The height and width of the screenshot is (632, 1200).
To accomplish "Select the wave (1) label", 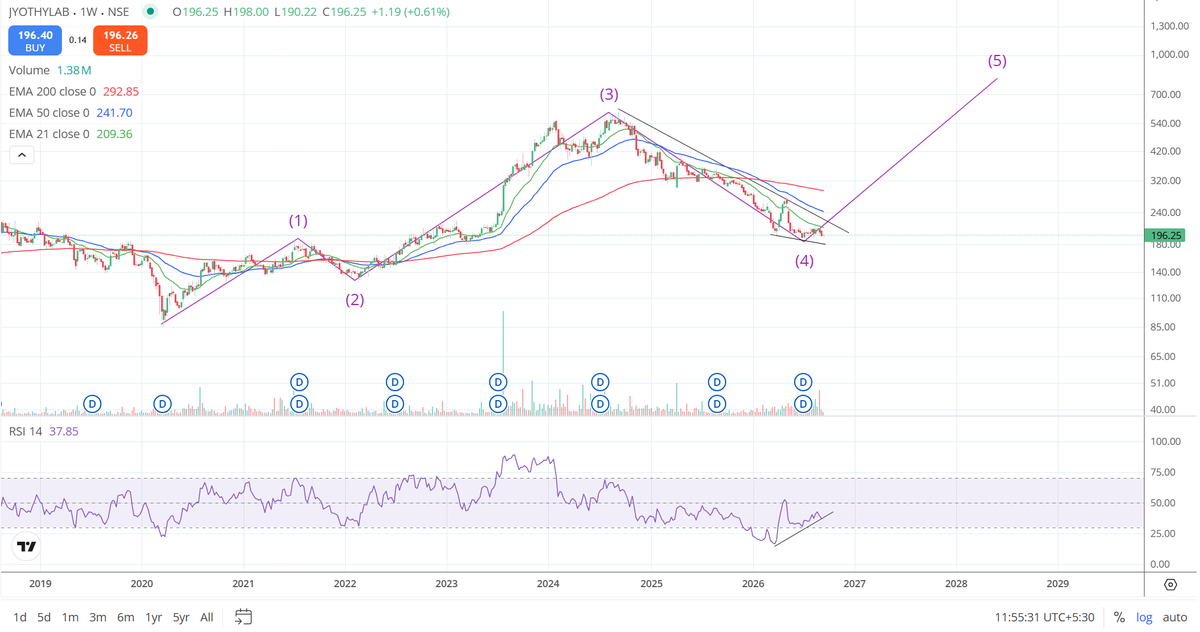I will point(298,220).
